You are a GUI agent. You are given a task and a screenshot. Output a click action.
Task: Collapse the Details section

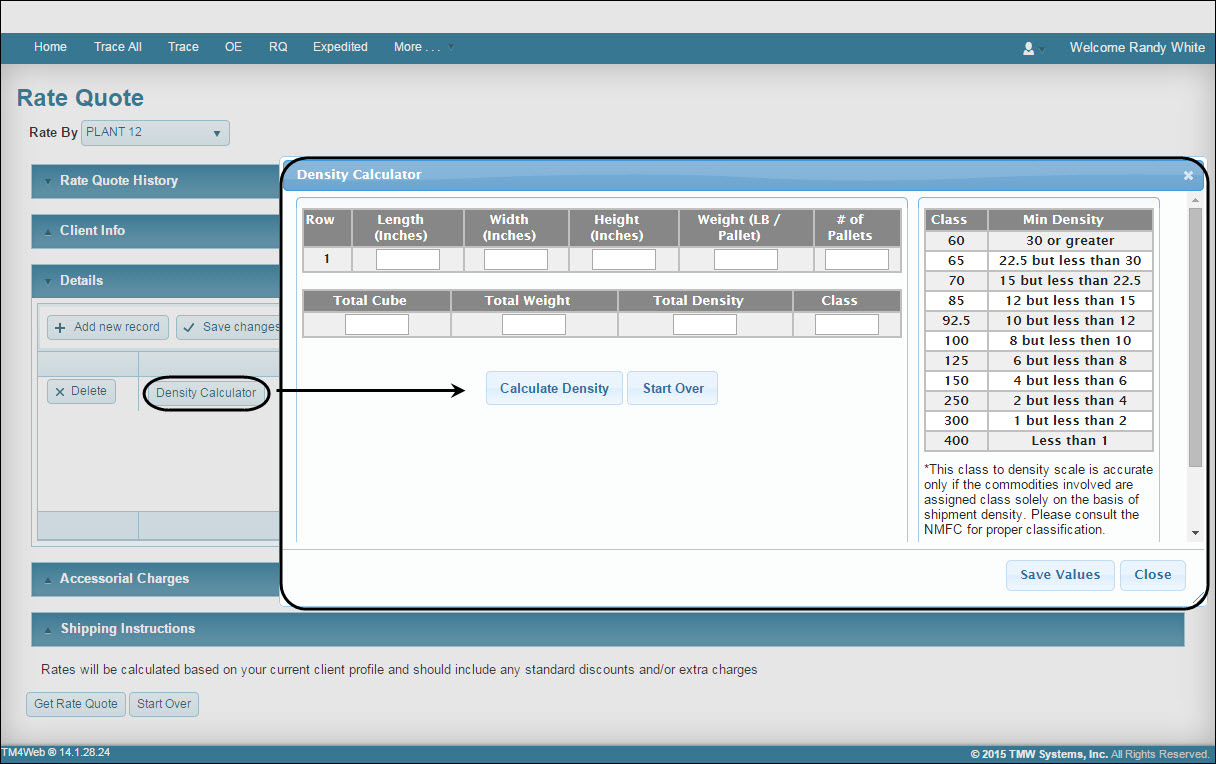click(155, 281)
